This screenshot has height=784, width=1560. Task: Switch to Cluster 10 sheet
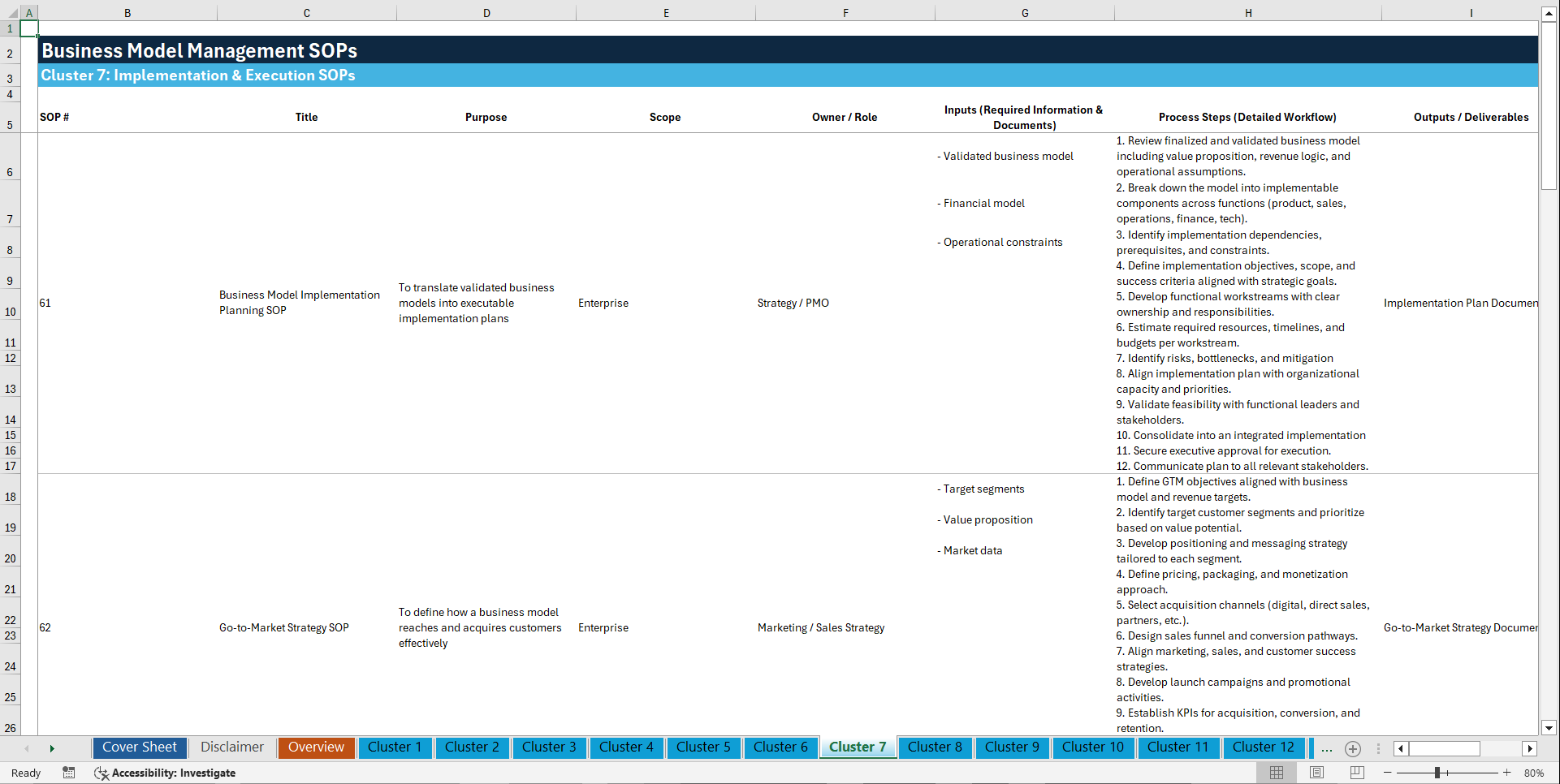[x=1093, y=747]
